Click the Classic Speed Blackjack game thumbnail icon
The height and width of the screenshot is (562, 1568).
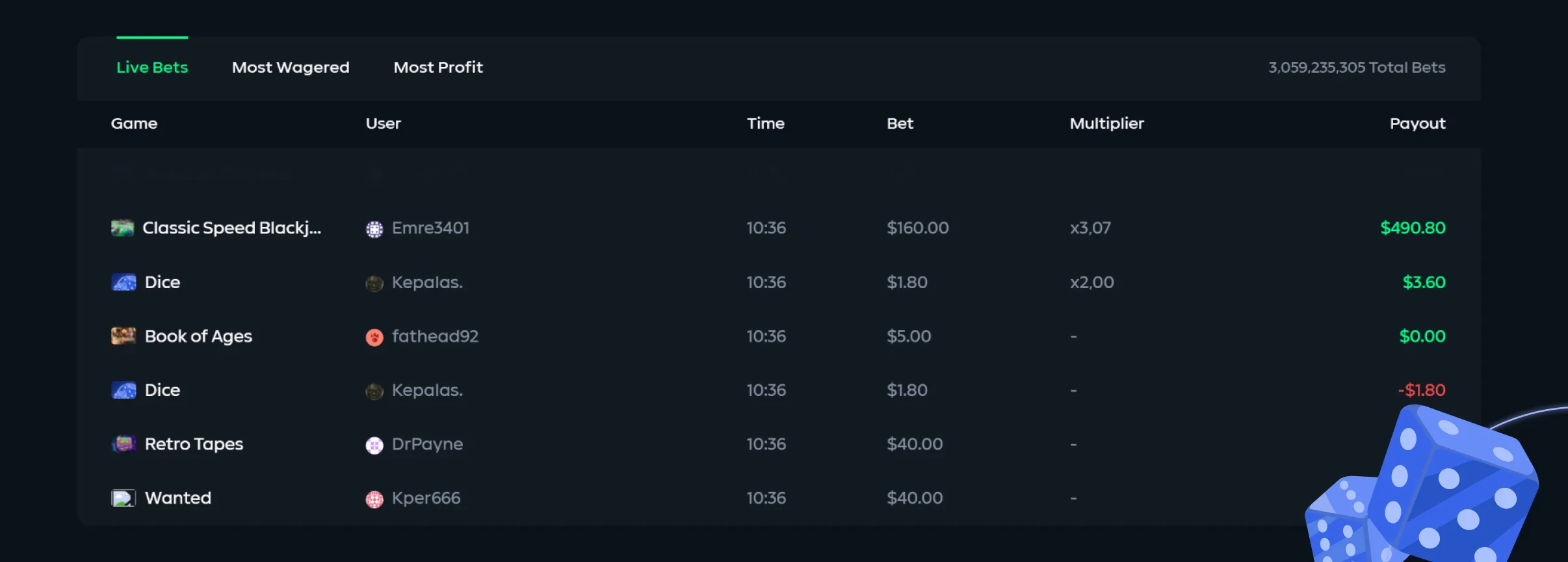(x=122, y=228)
